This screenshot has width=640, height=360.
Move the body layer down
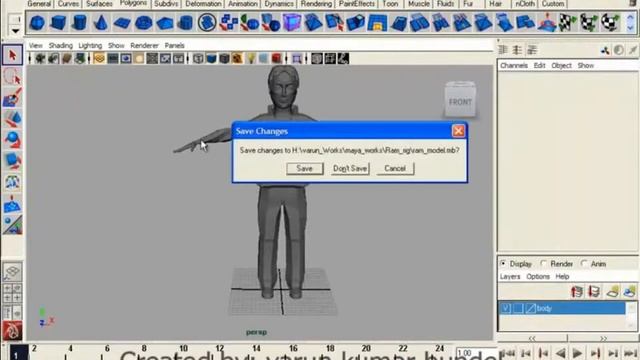[x=594, y=292]
